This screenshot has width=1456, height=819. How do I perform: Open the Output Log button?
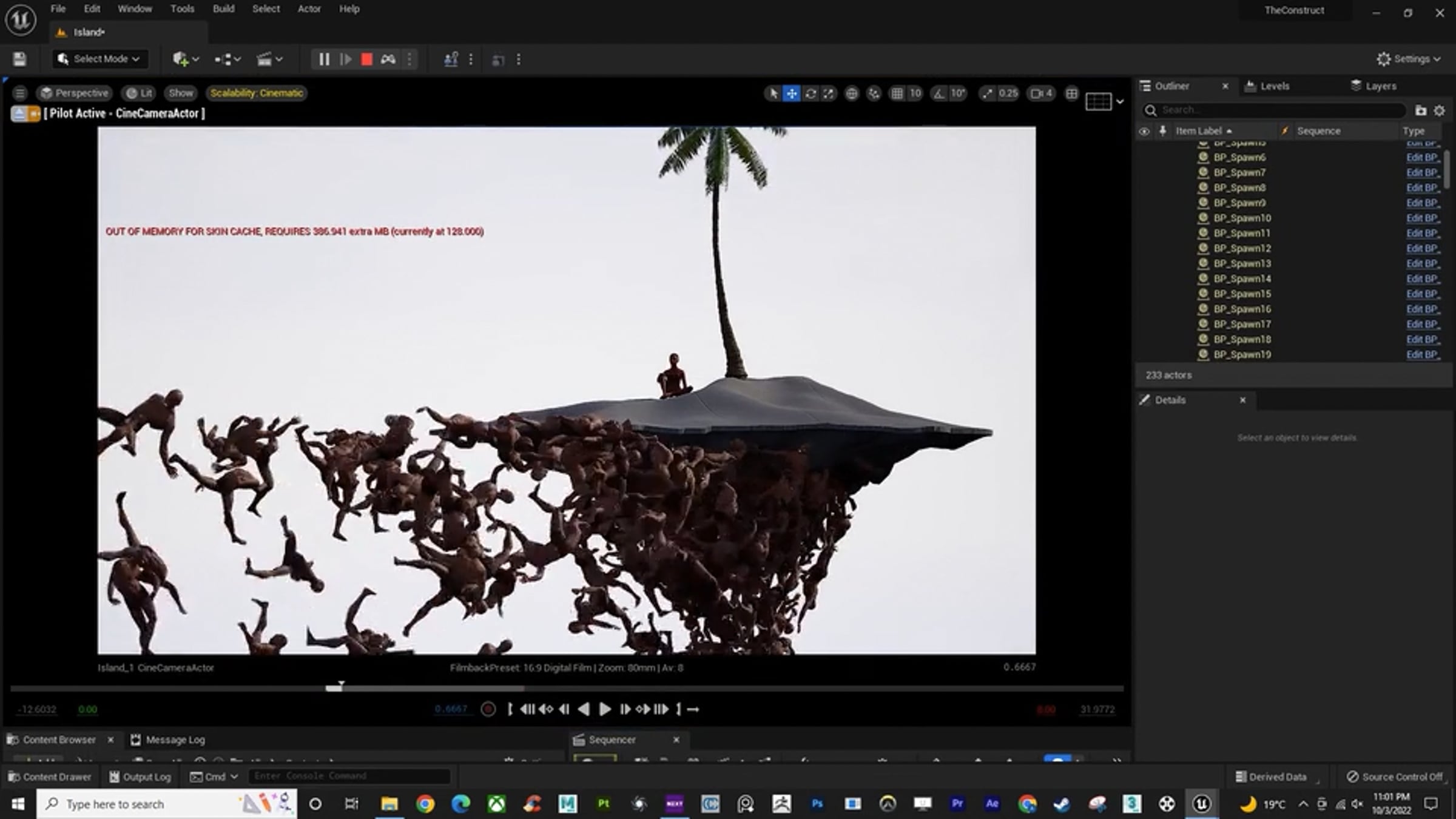(x=140, y=777)
